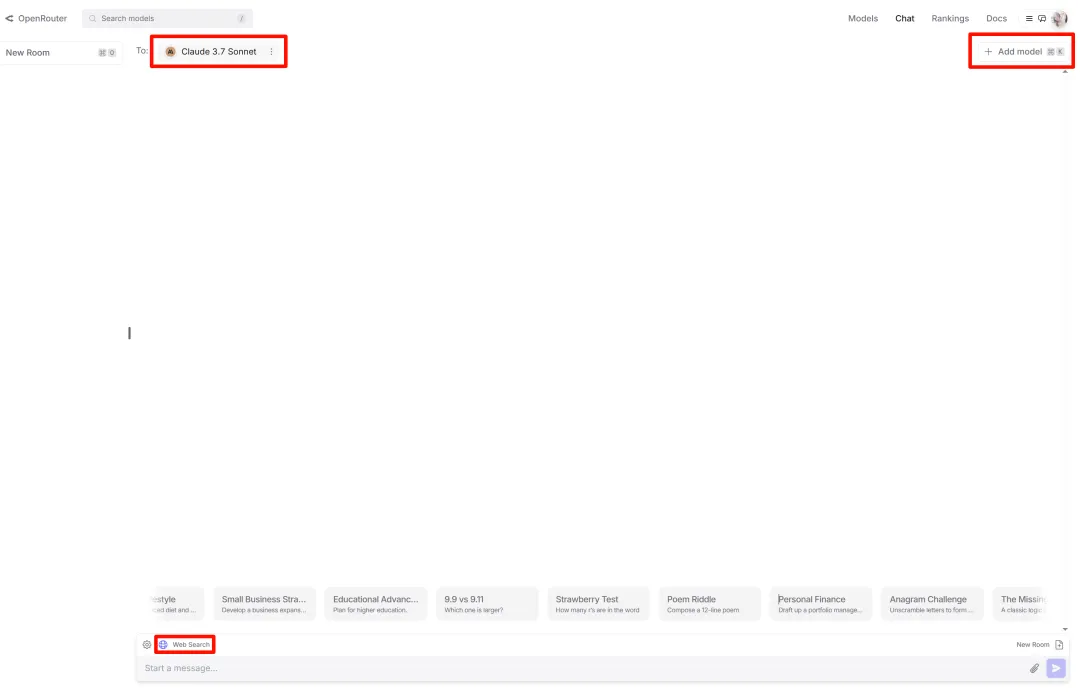Image resolution: width=1080 pixels, height=695 pixels.
Task: Click the Start a message input box
Action: point(580,668)
